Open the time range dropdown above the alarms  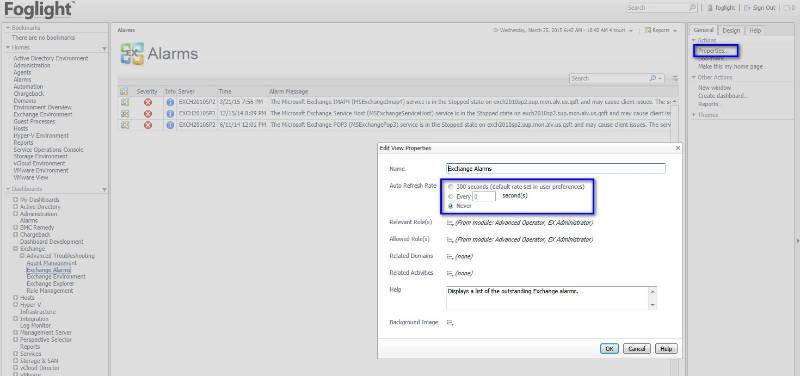click(x=631, y=31)
